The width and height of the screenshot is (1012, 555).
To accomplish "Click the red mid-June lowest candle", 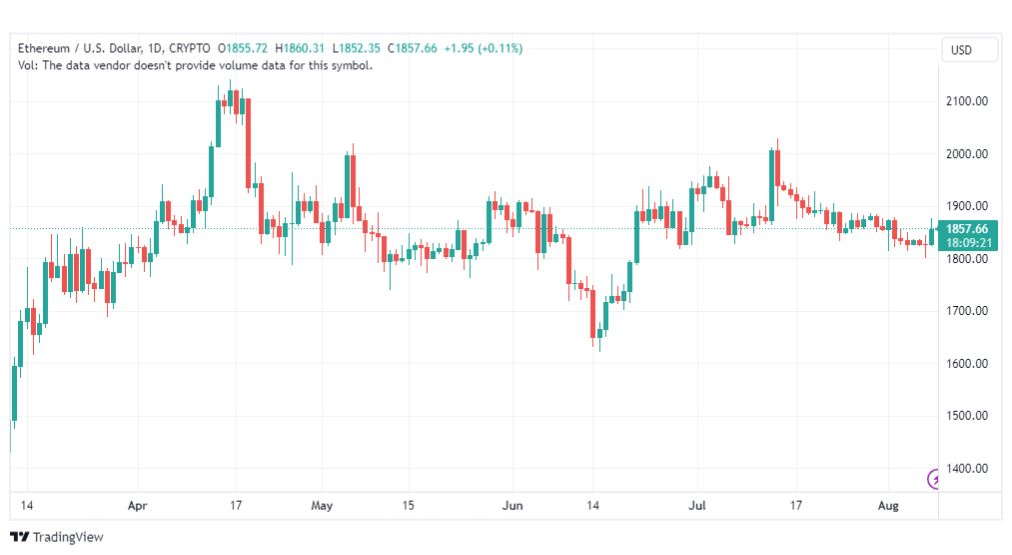I will coord(592,314).
